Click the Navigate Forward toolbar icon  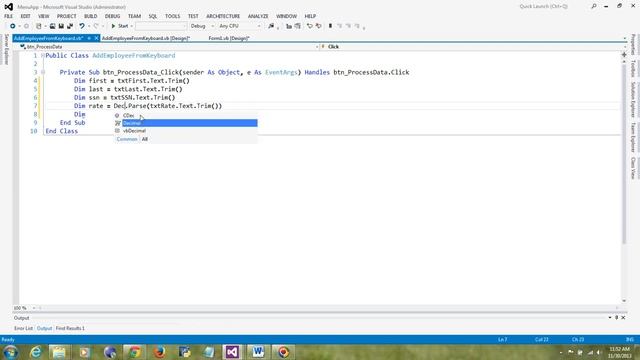coord(26,26)
